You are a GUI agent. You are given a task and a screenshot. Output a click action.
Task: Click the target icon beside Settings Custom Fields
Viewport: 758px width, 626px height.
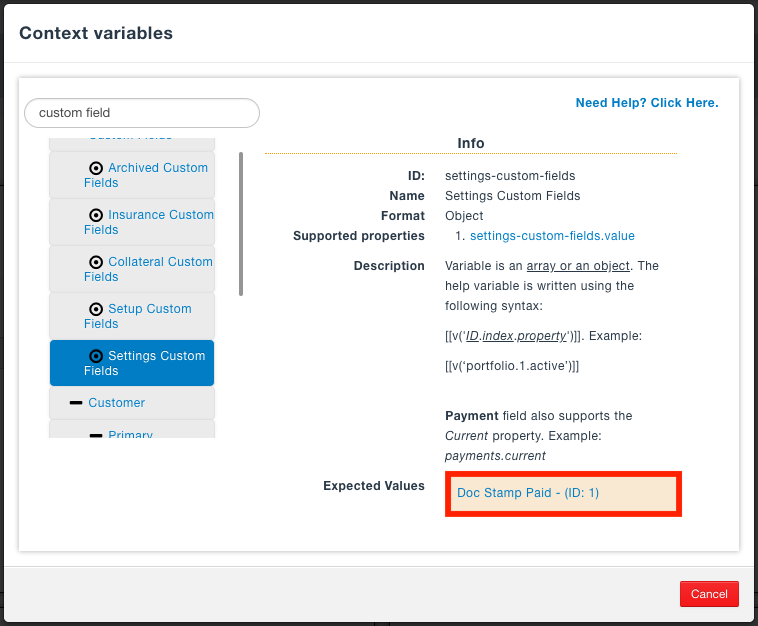pos(96,356)
